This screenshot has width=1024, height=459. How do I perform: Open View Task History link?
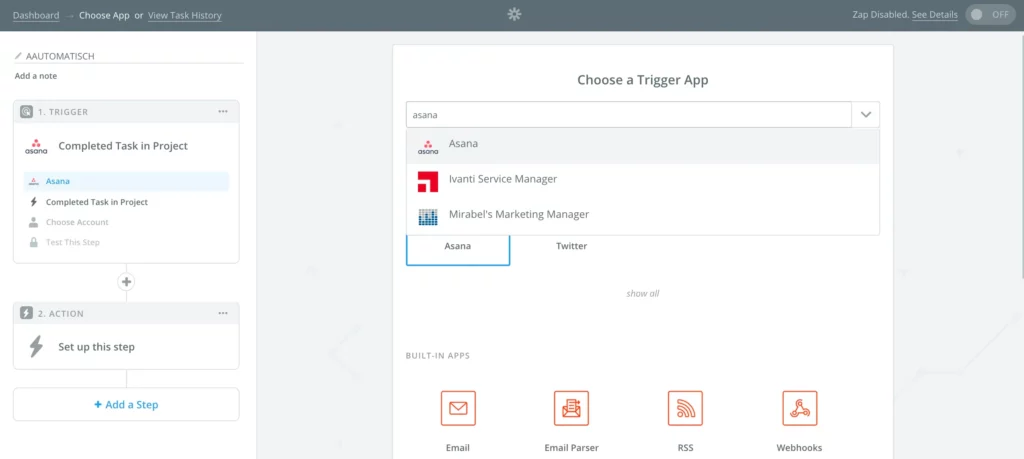[185, 15]
